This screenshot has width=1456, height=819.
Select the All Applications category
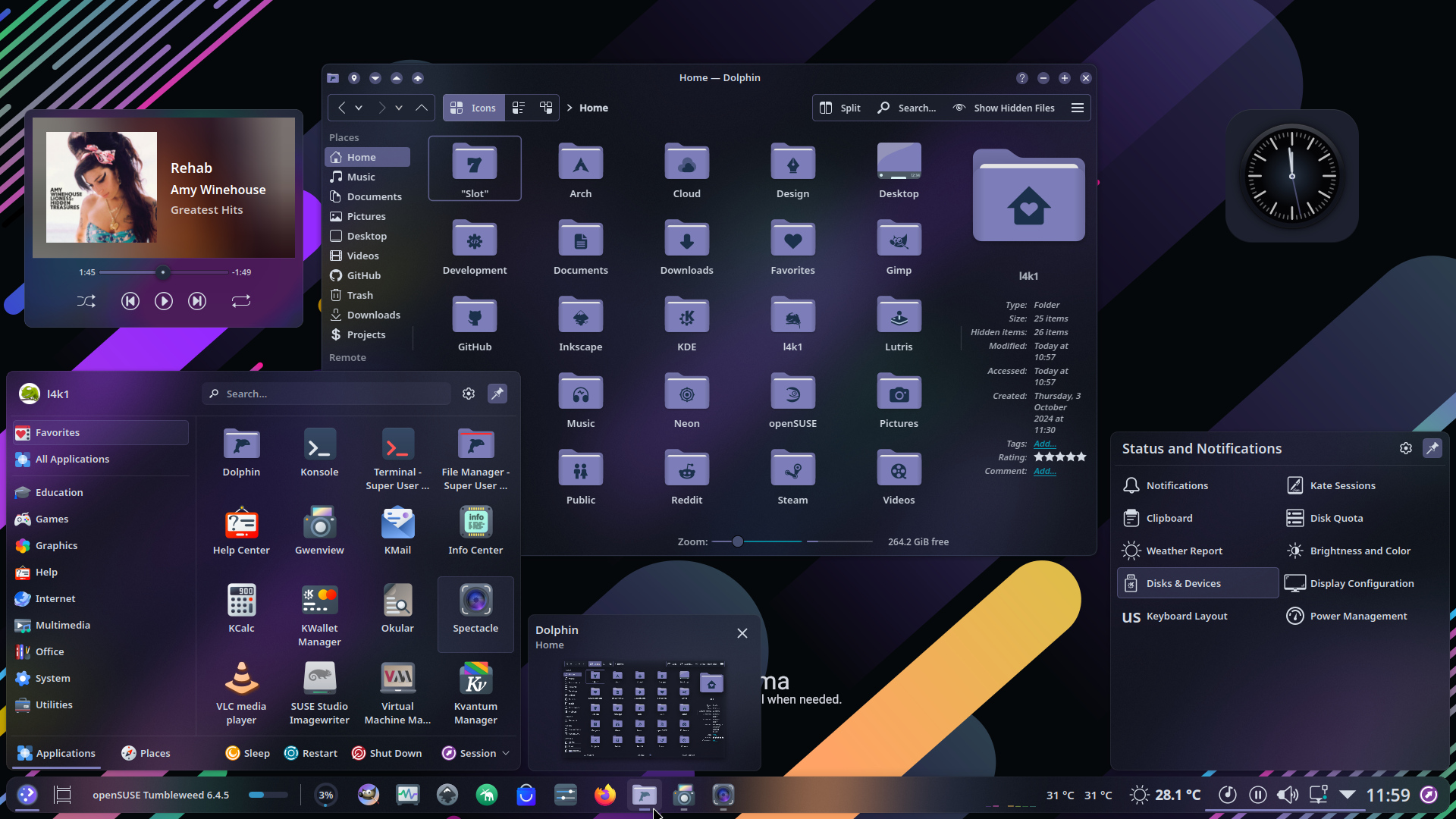point(100,459)
